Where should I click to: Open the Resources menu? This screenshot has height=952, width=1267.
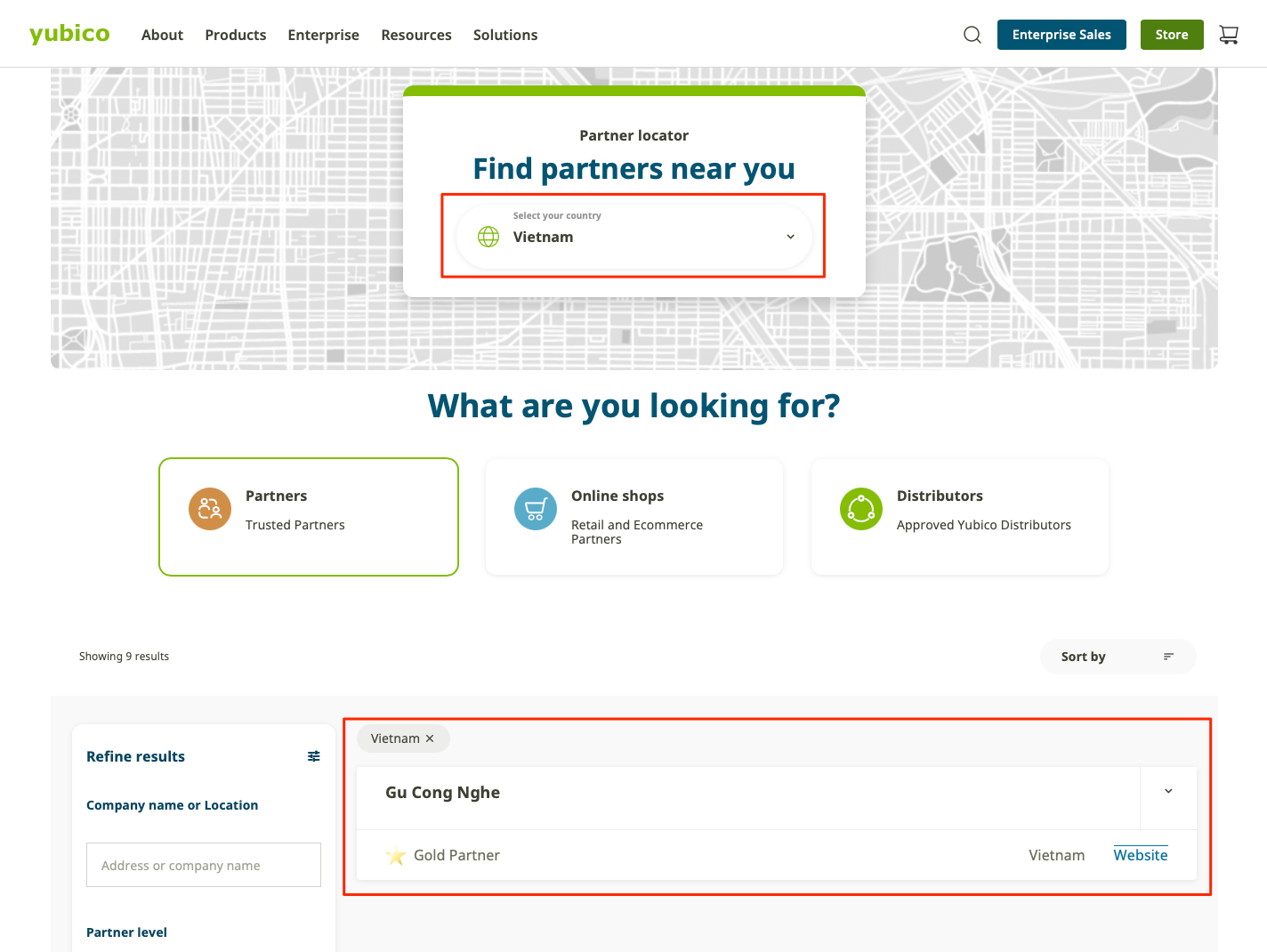[x=416, y=35]
